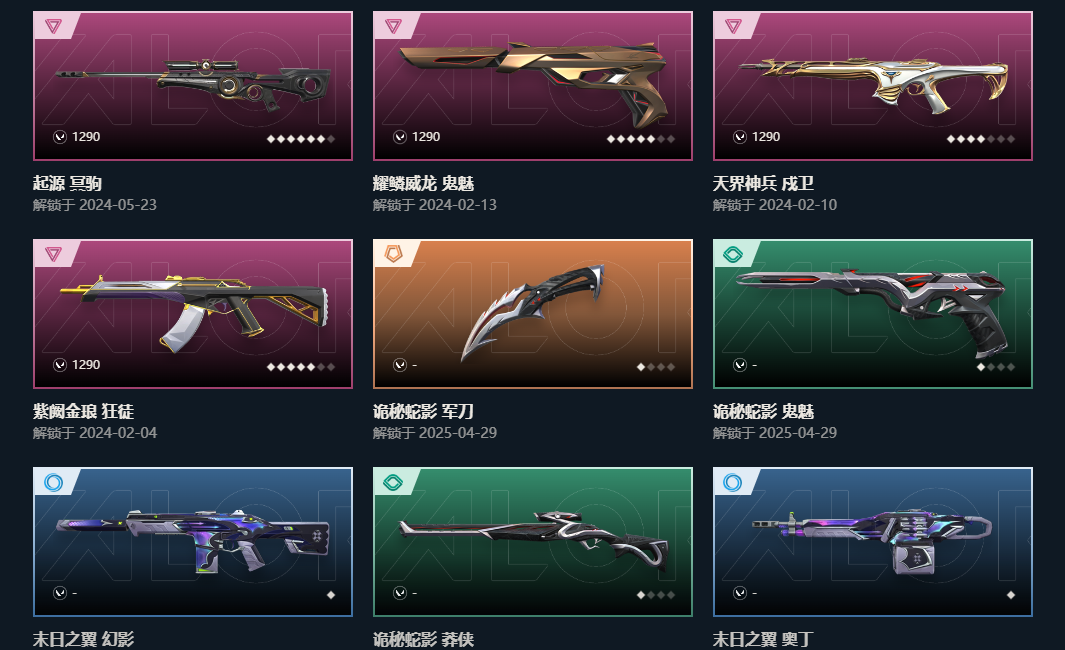Image resolution: width=1065 pixels, height=650 pixels.
Task: Click the pink tier icon on 起源 冥驹 card
Action: click(53, 26)
